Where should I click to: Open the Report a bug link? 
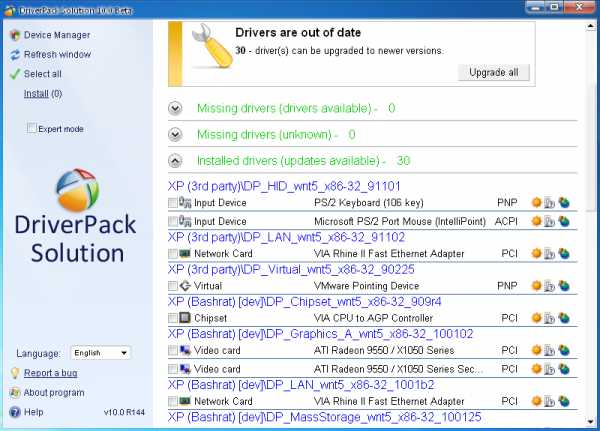51,373
